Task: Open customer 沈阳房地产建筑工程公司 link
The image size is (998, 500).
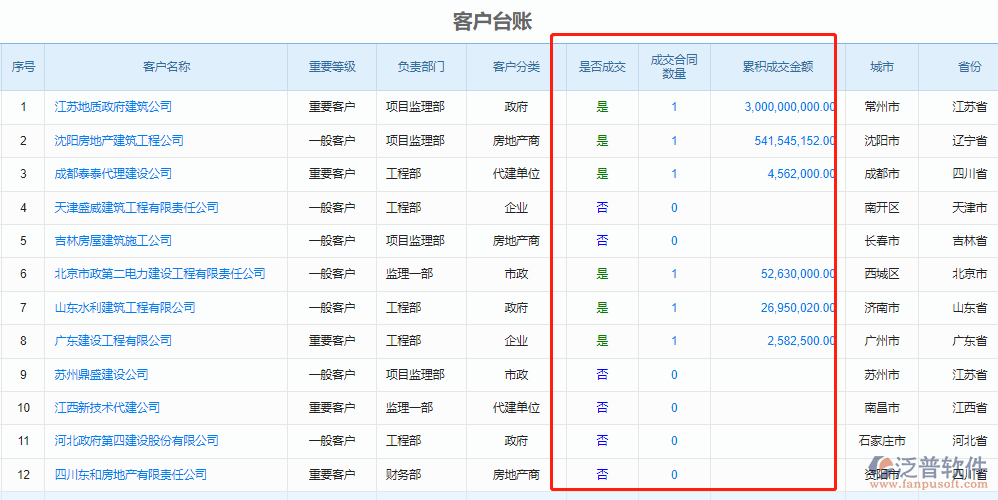Action: pos(119,141)
